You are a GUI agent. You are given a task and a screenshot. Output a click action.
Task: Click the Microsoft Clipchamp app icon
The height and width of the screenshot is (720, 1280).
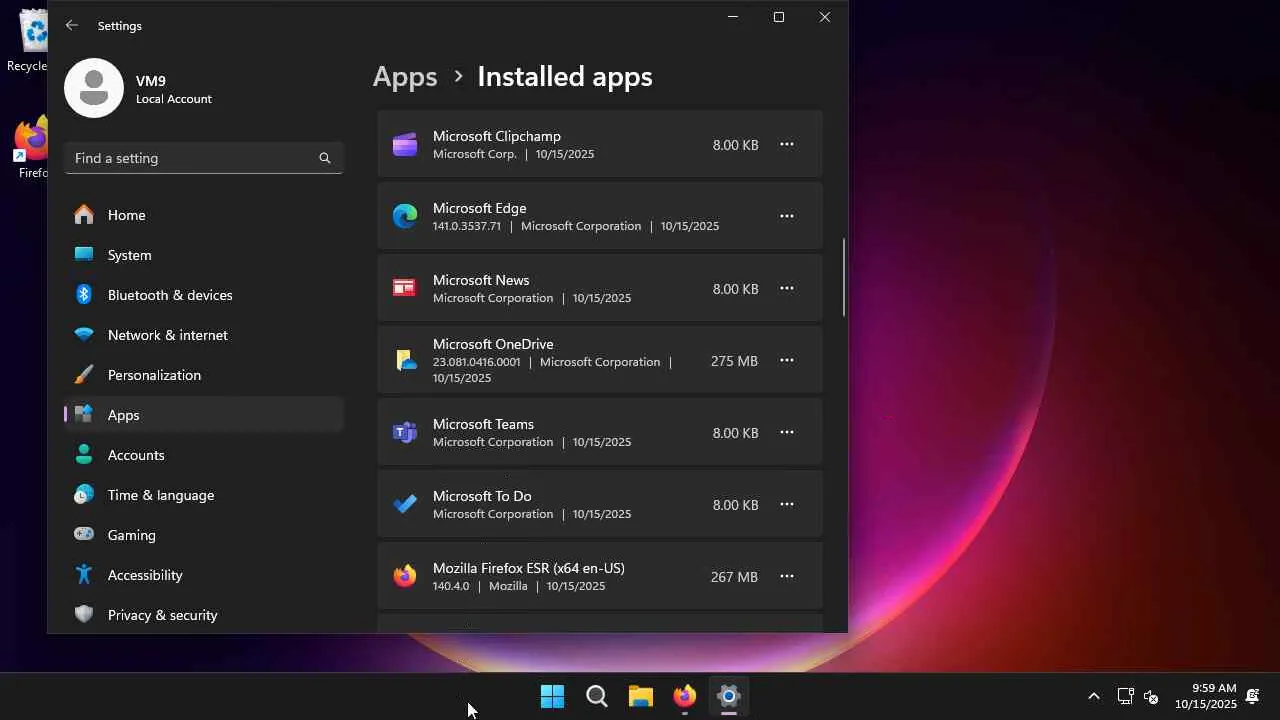[405, 145]
